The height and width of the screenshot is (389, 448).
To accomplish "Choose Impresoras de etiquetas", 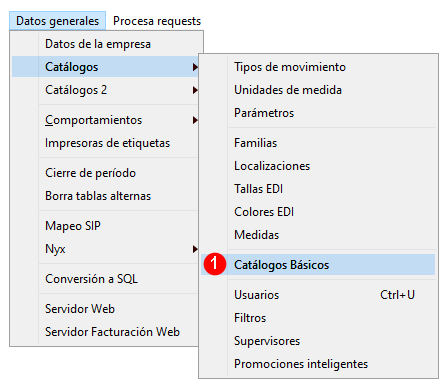I will point(105,143).
